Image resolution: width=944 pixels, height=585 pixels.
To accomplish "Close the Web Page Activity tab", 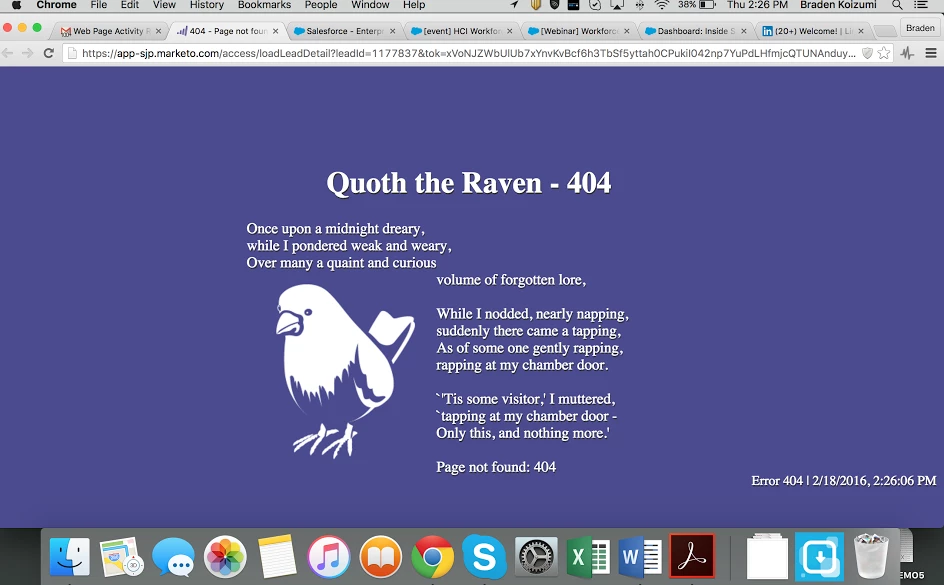I will point(158,31).
